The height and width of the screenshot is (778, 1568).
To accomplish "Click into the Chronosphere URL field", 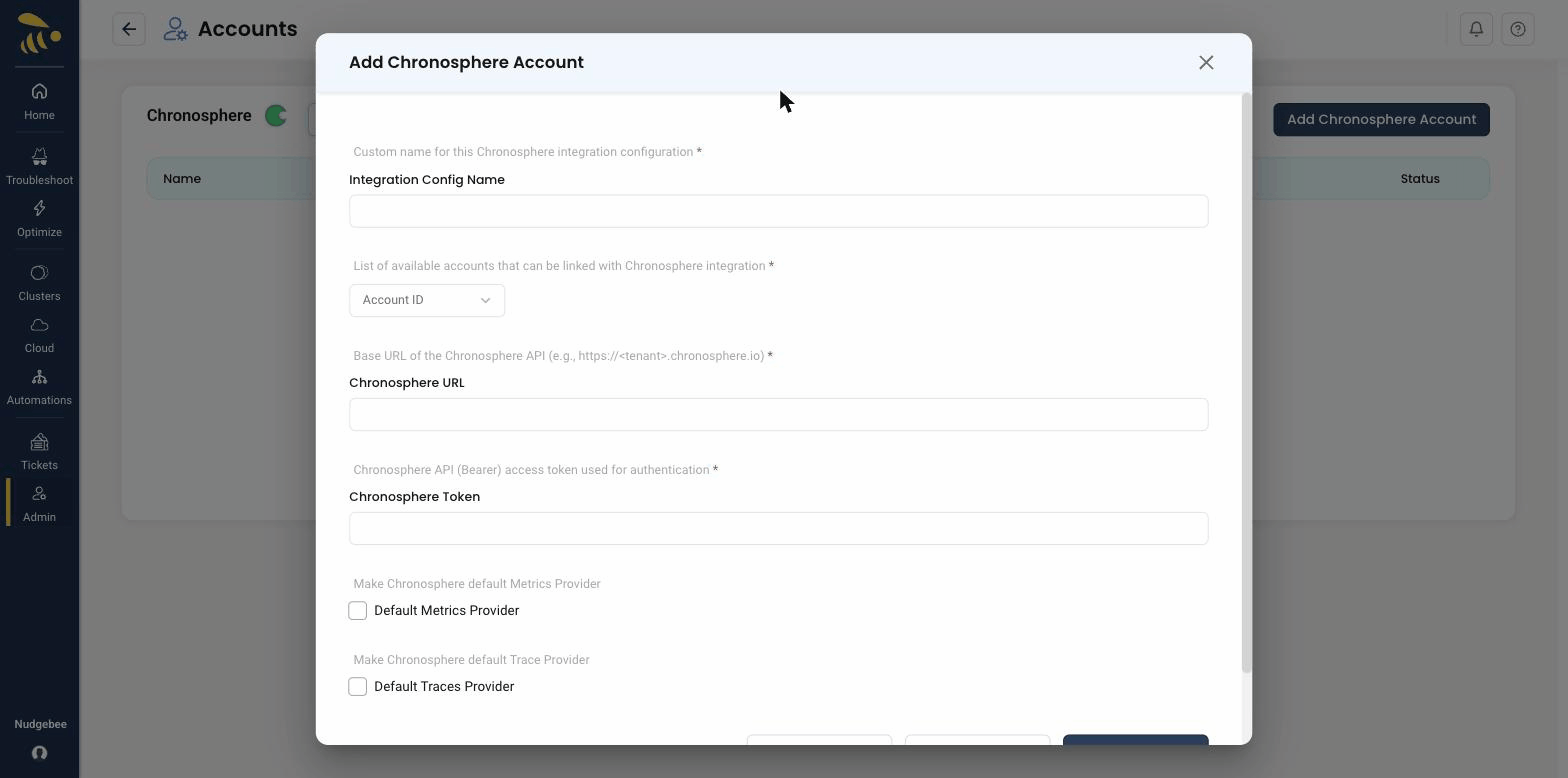I will tap(779, 415).
